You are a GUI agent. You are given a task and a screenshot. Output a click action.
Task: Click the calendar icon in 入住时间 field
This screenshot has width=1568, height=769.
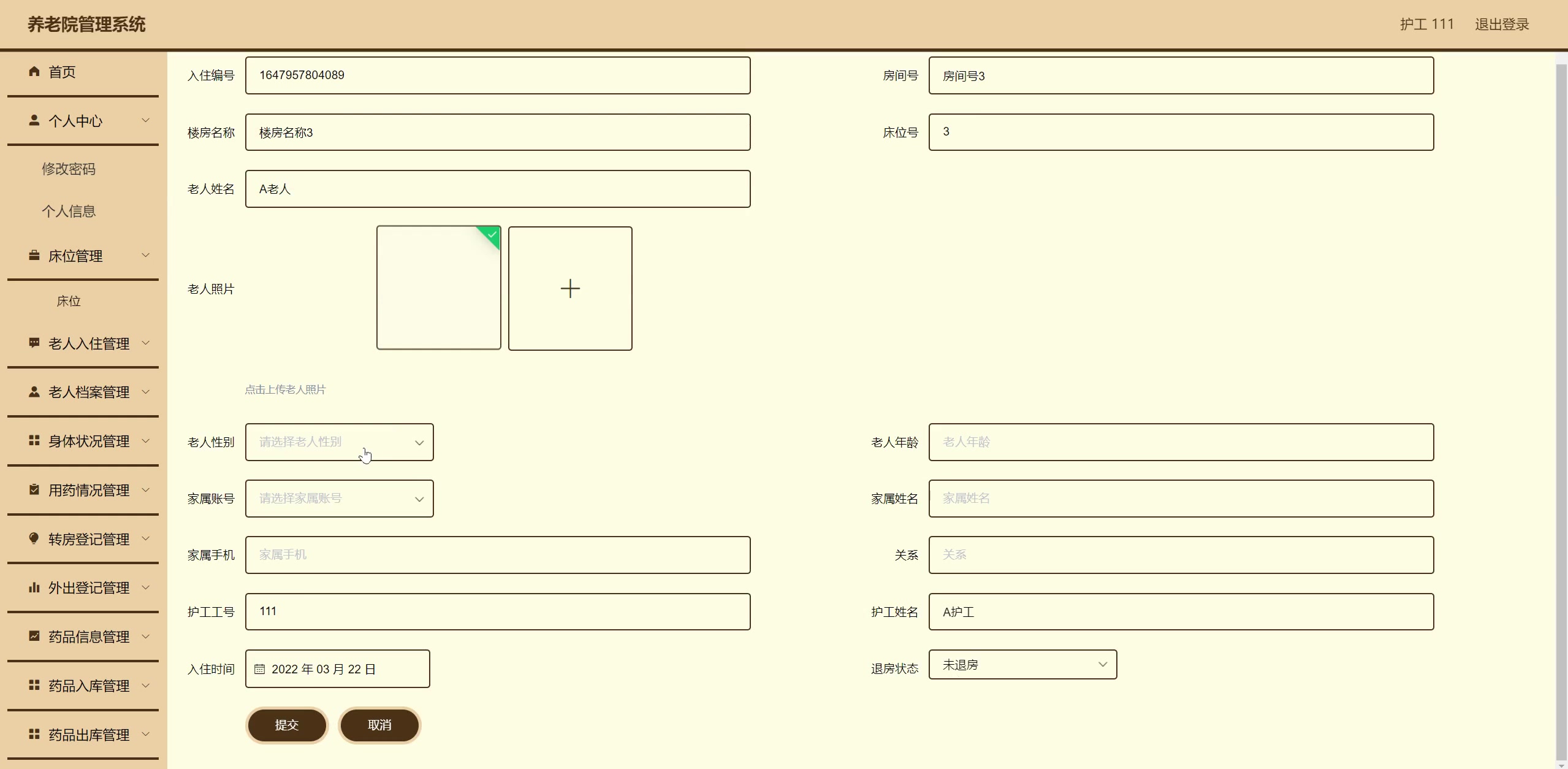click(x=259, y=669)
